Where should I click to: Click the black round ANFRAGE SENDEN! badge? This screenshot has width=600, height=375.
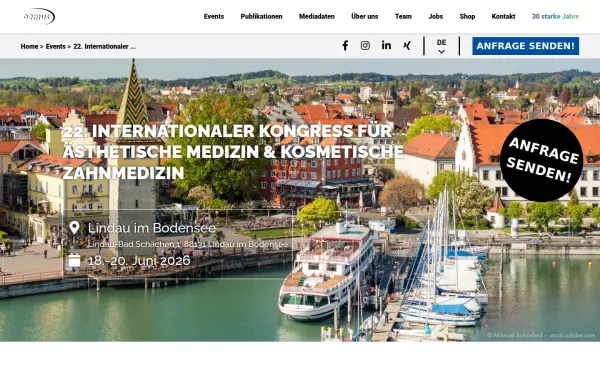pyautogui.click(x=541, y=160)
